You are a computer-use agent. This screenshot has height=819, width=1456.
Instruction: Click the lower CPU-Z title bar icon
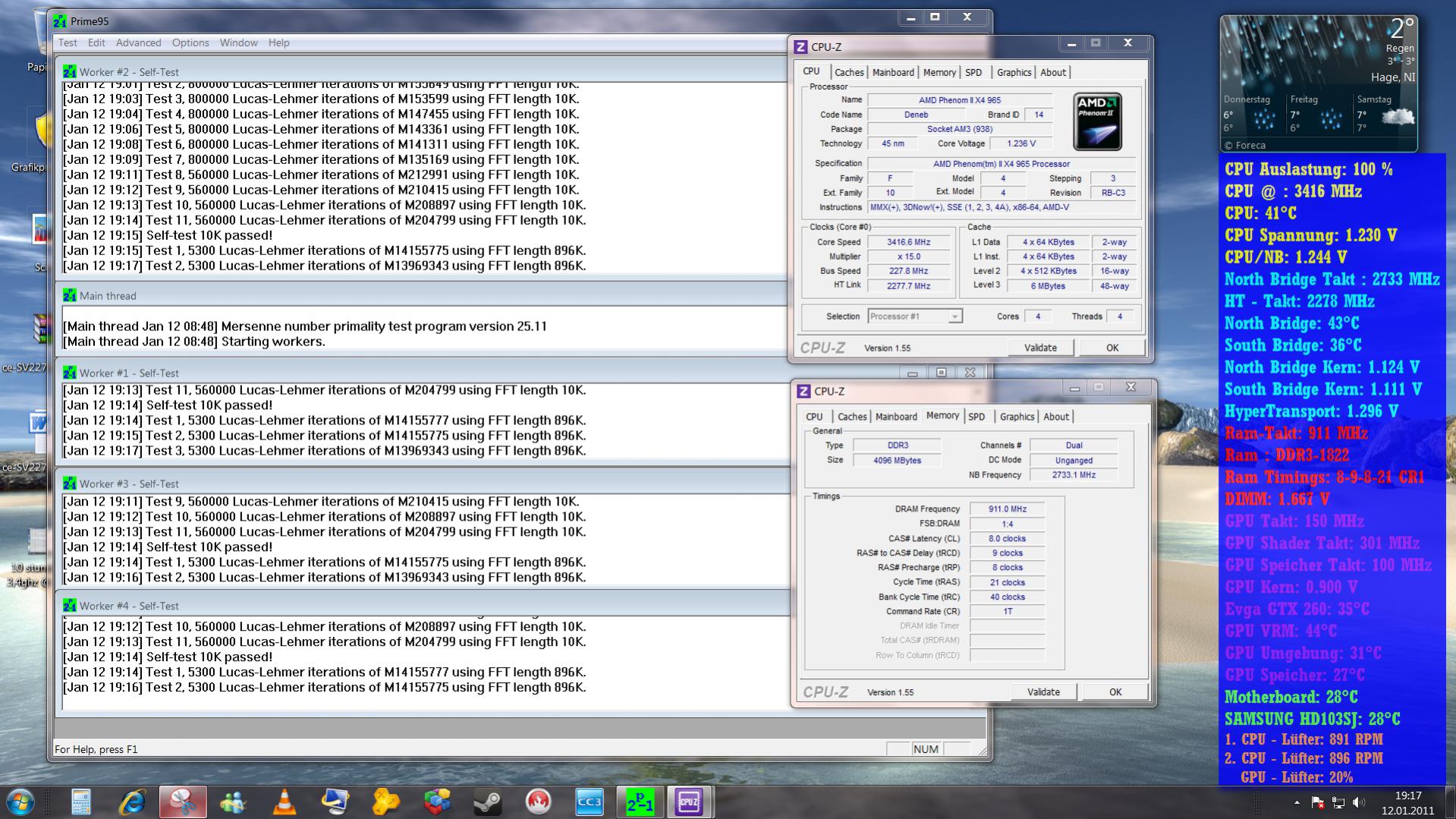point(803,392)
